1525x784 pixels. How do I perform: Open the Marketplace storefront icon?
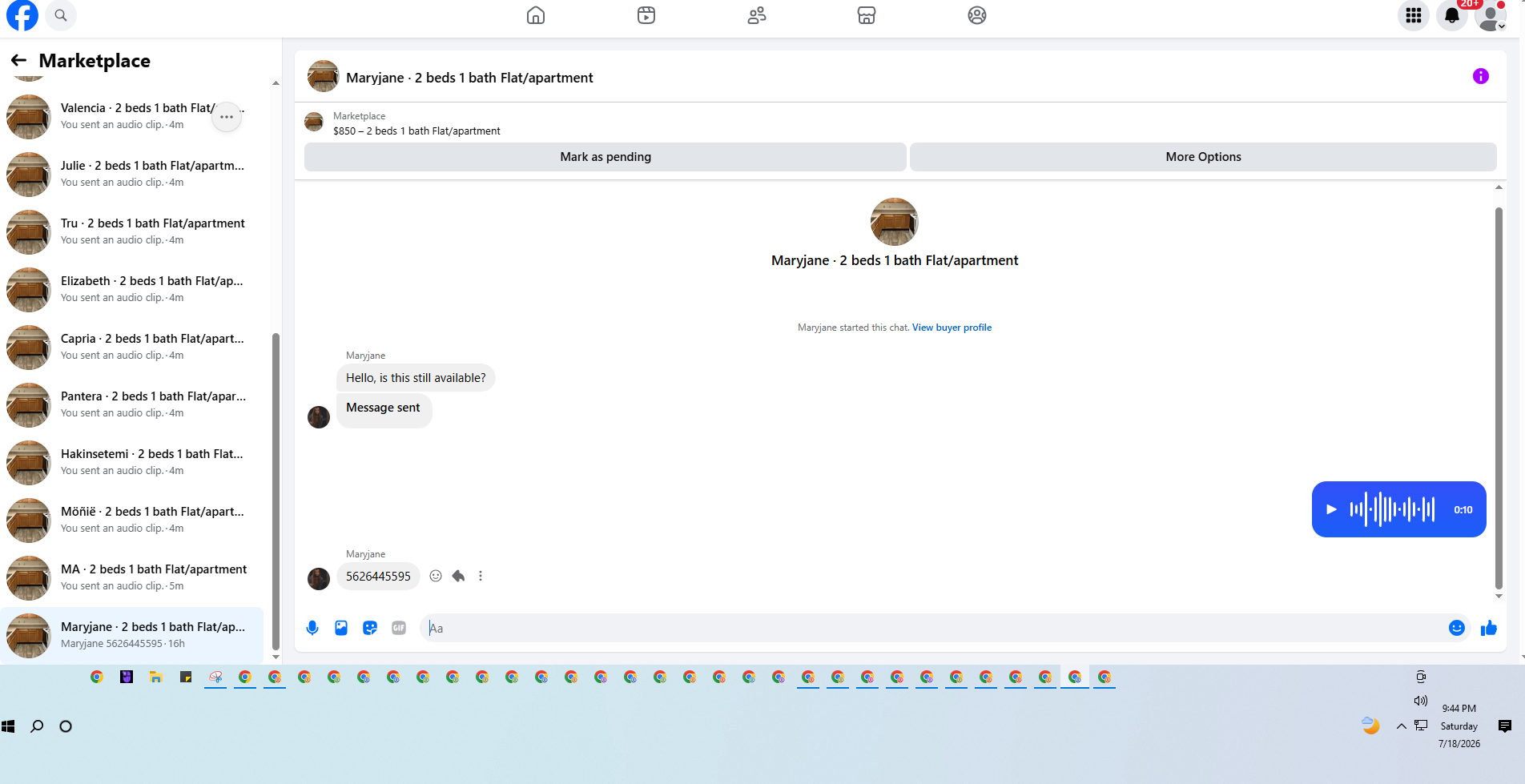[867, 15]
